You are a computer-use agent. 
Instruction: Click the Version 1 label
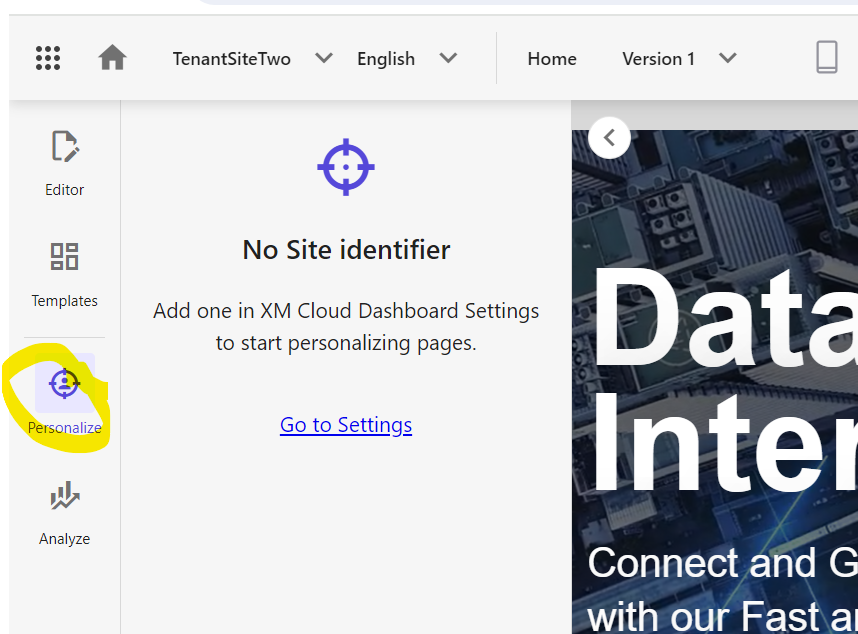659,59
